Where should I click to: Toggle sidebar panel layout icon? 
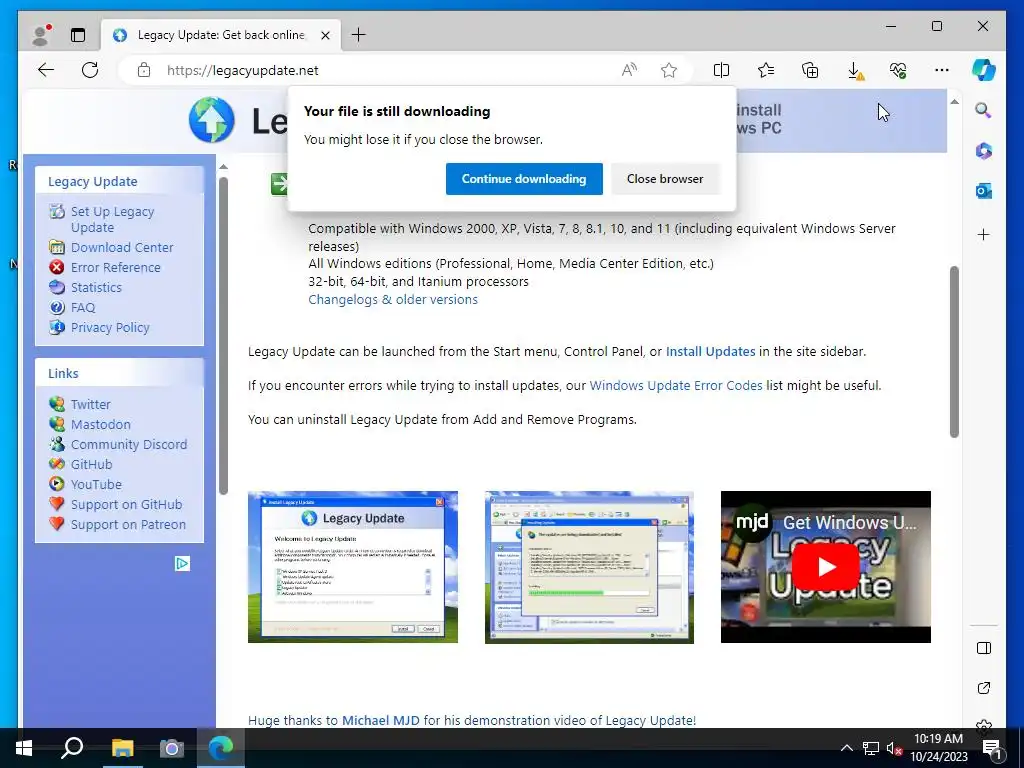[984, 648]
